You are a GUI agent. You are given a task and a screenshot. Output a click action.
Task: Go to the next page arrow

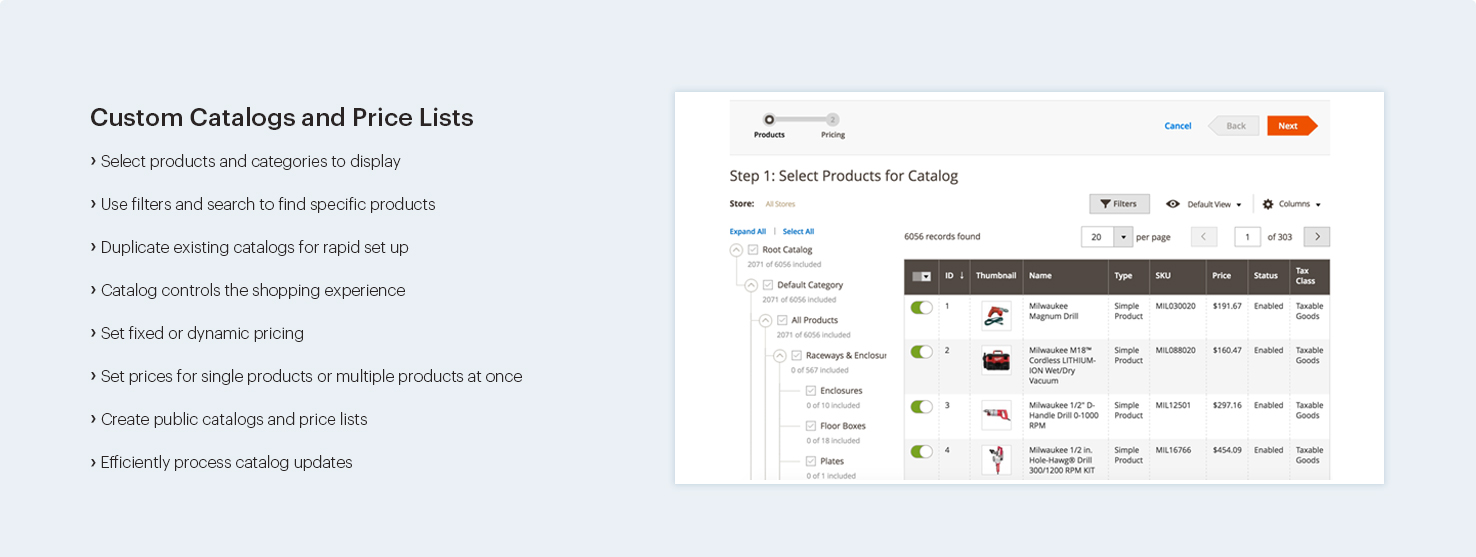(x=1317, y=237)
